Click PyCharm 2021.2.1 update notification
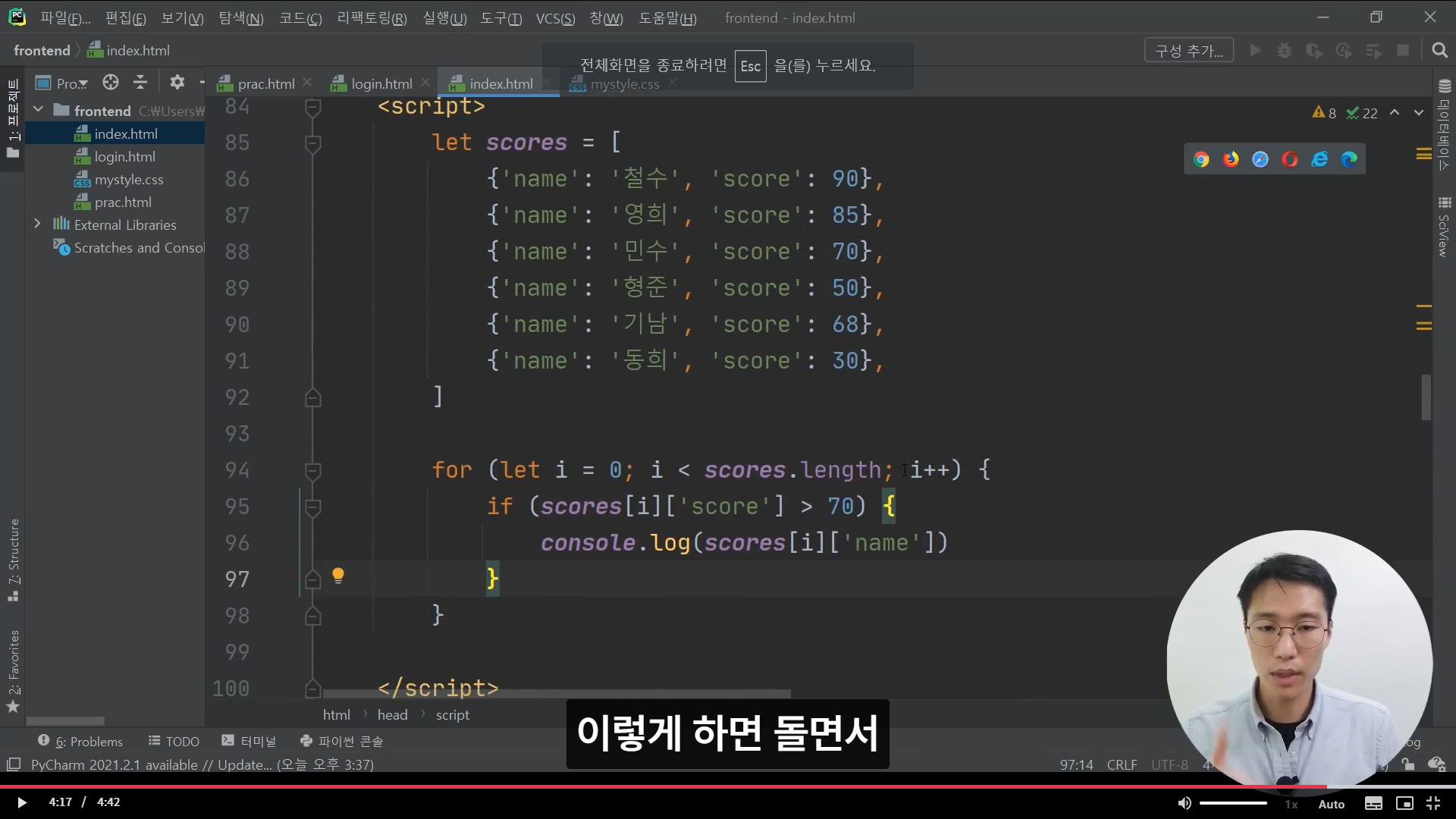The width and height of the screenshot is (1456, 819). click(x=202, y=764)
